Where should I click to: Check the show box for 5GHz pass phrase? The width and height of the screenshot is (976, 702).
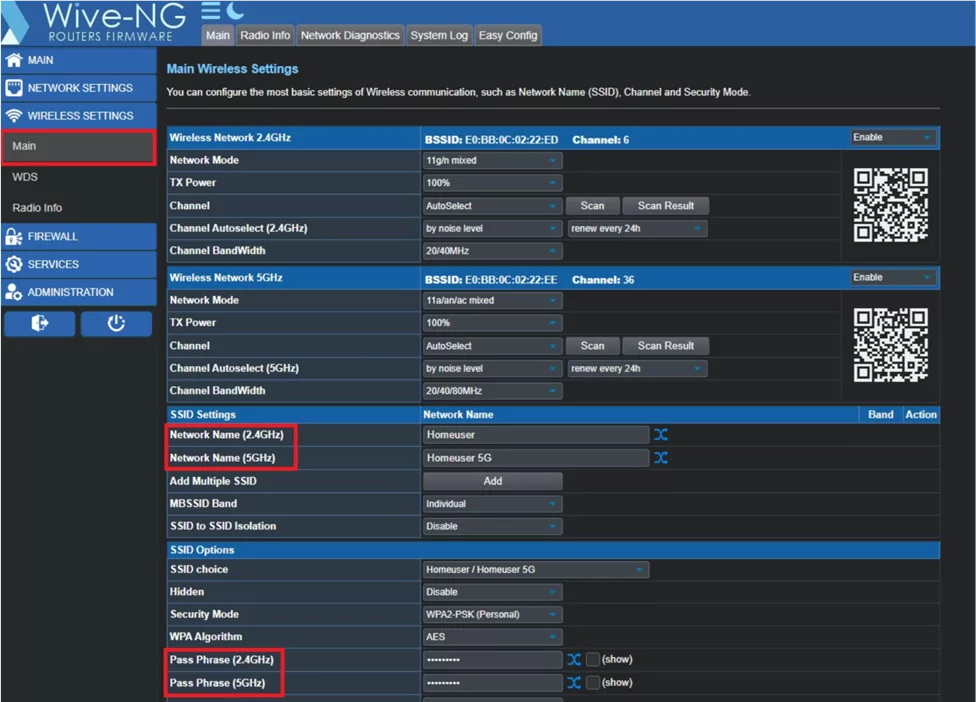[x=593, y=683]
